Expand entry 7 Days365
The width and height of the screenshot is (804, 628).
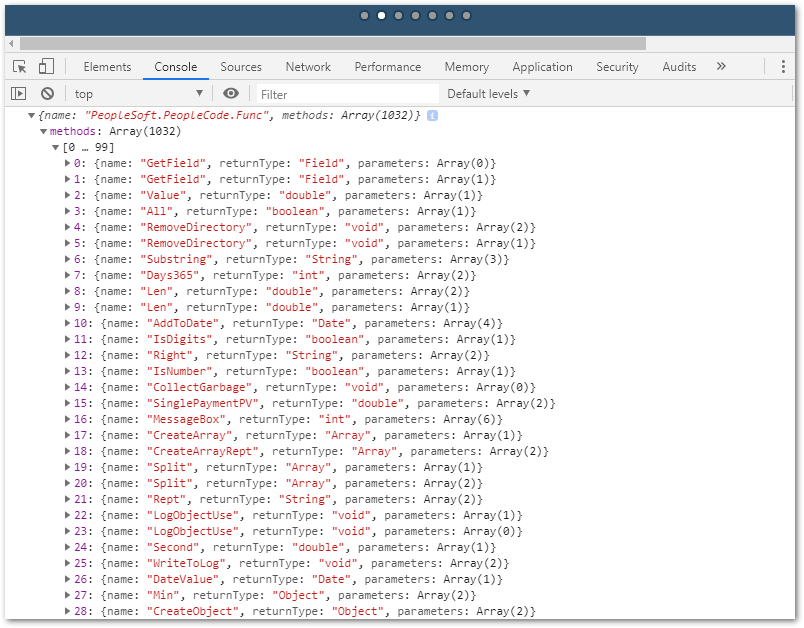click(67, 275)
